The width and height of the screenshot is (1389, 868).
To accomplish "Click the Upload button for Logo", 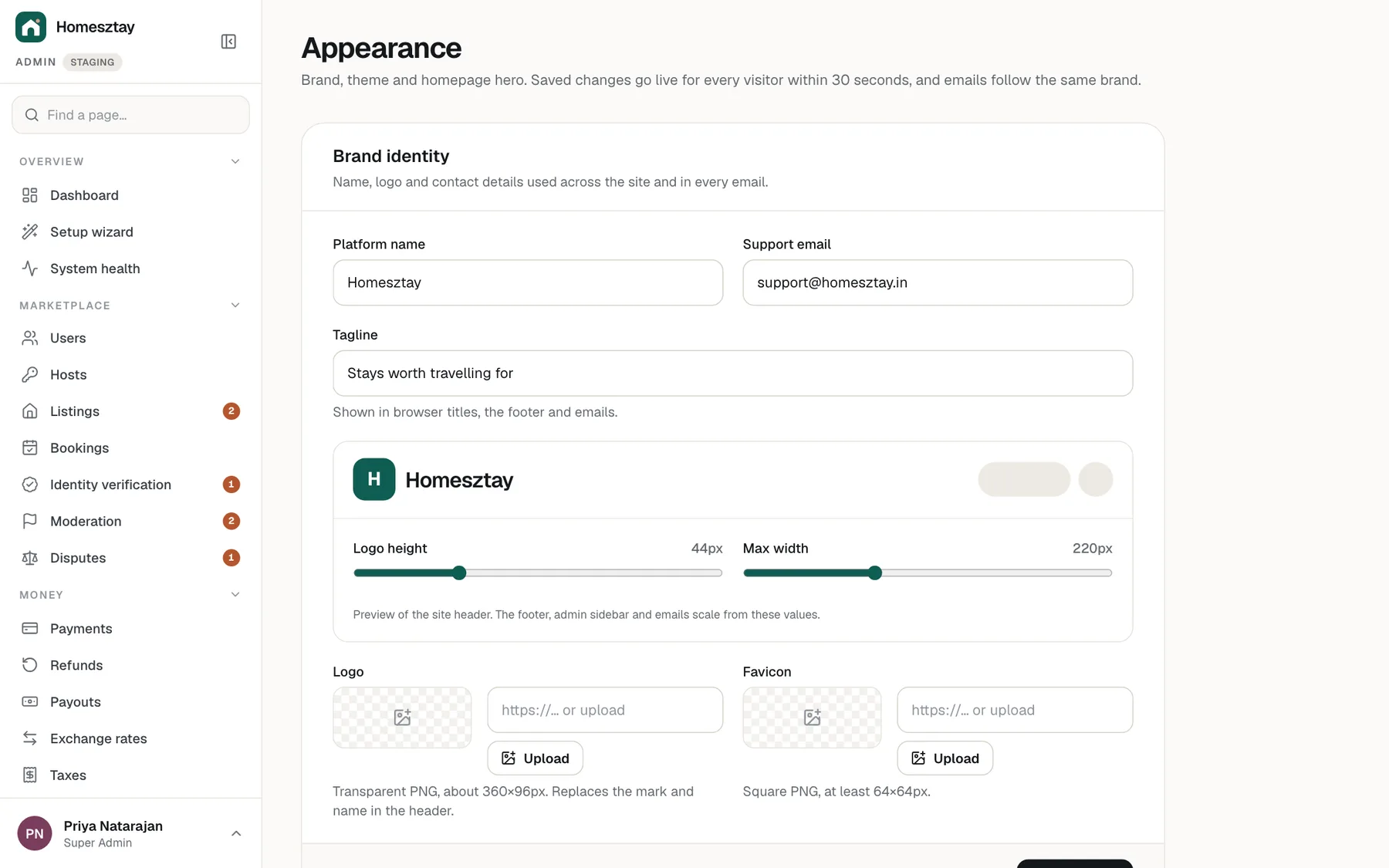I will [x=535, y=758].
